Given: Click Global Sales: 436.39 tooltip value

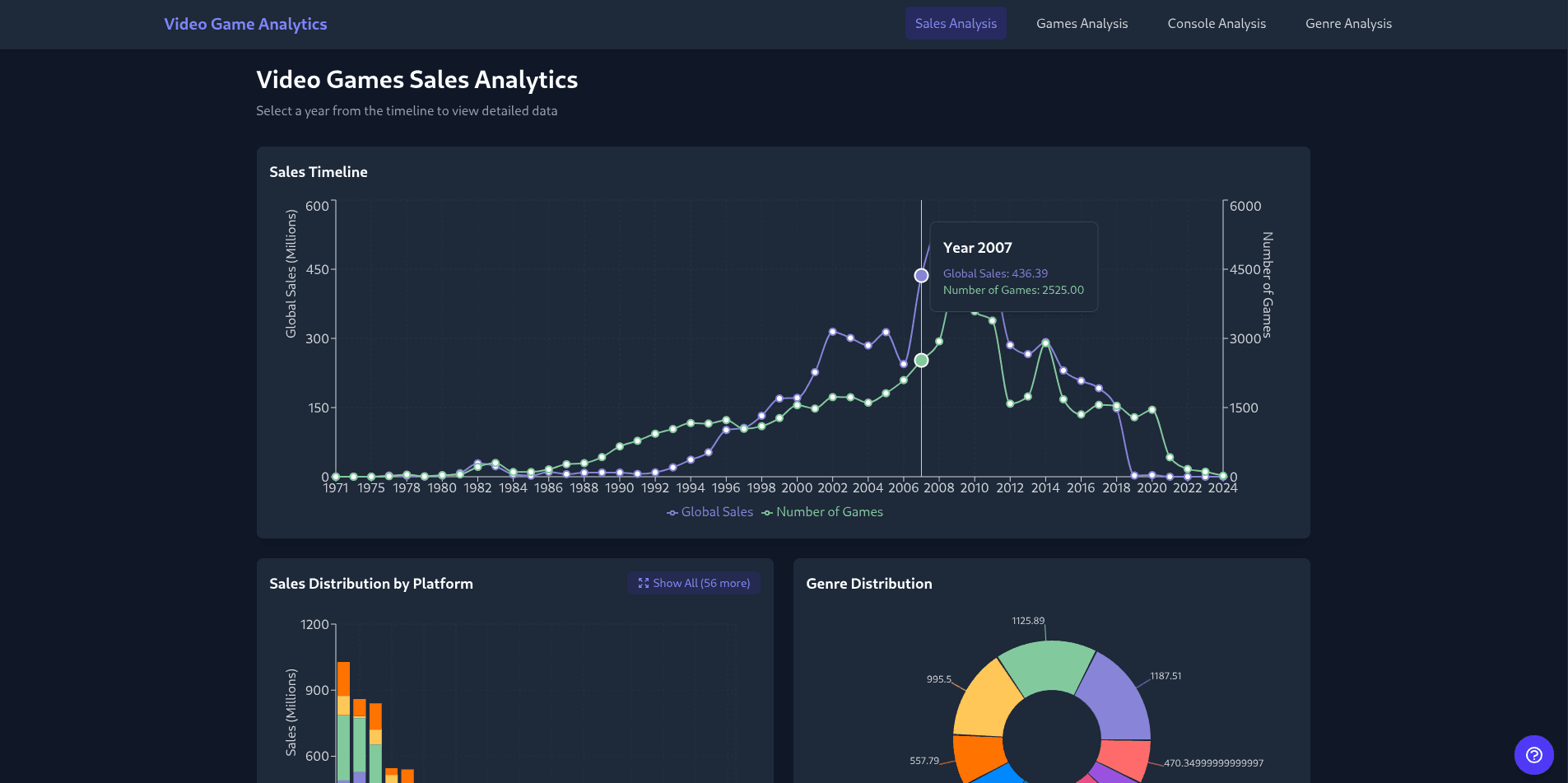Looking at the screenshot, I should pos(995,273).
